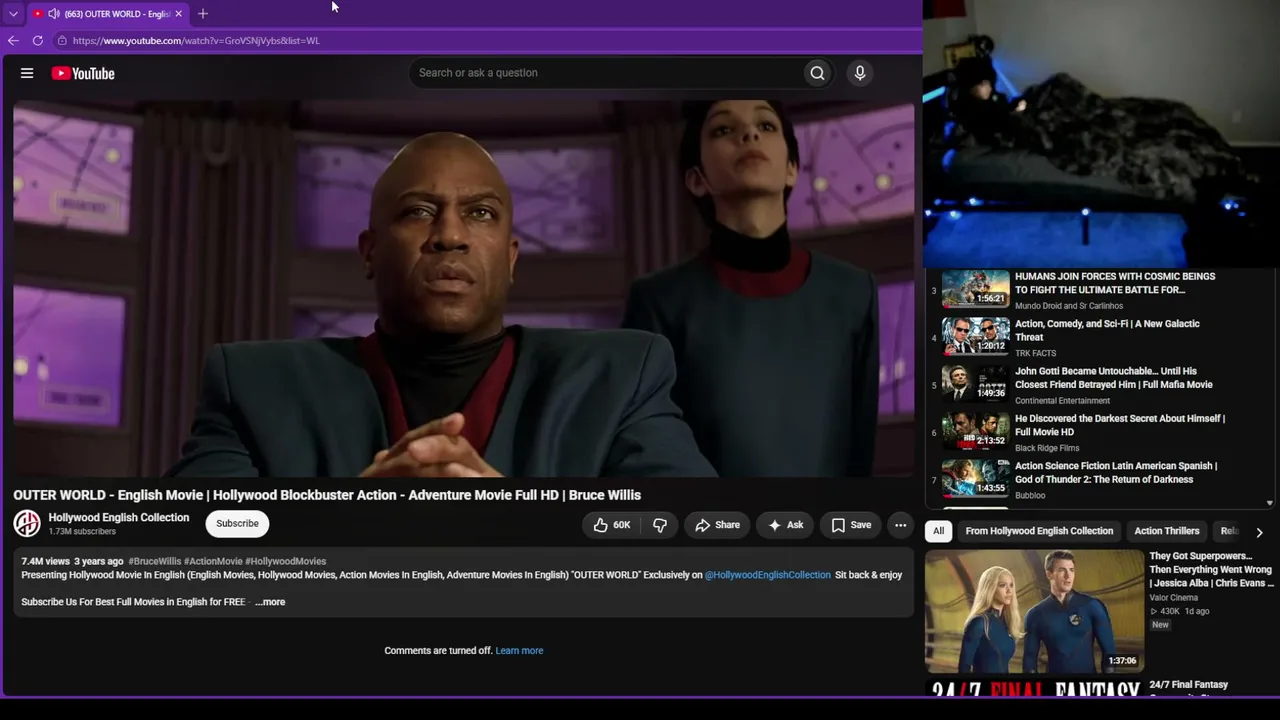The width and height of the screenshot is (1280, 720).
Task: Play the 'God of Thunder 2' thumbnail
Action: coord(976,478)
